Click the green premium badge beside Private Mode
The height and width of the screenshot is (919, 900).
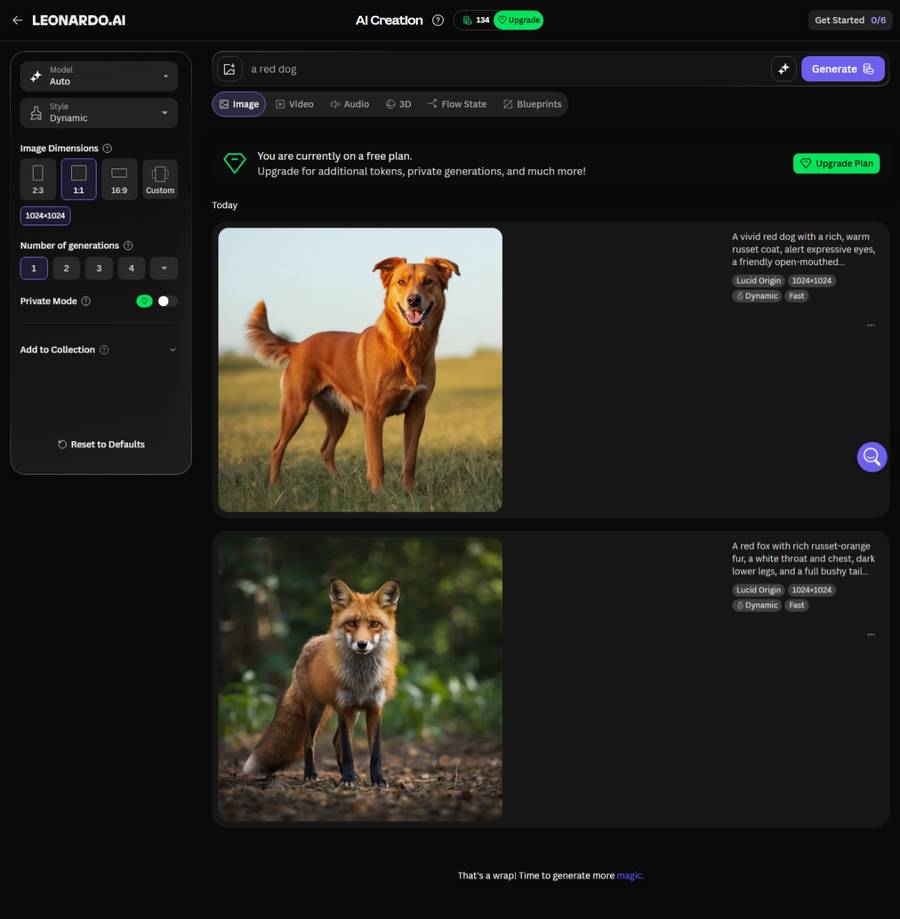[x=144, y=301]
